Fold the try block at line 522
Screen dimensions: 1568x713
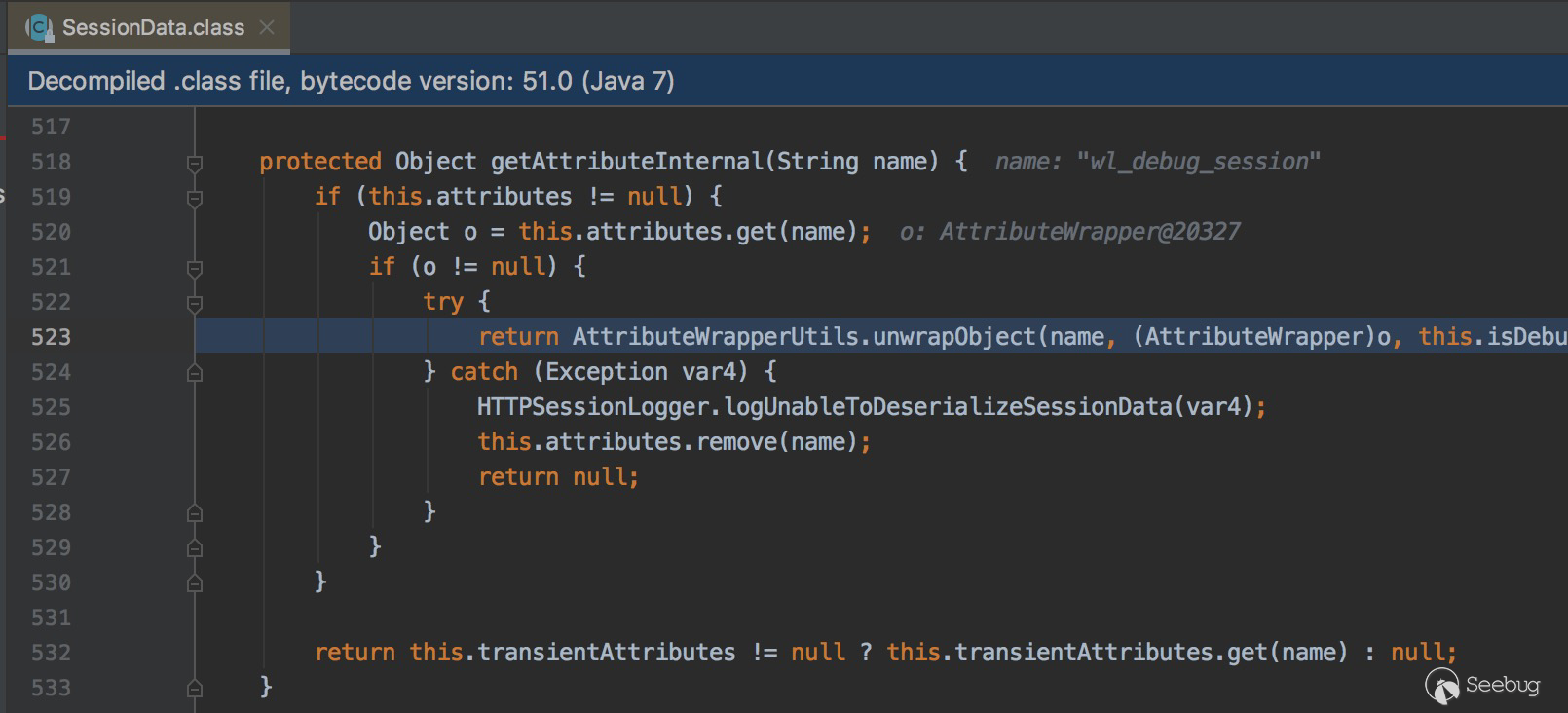coord(195,303)
